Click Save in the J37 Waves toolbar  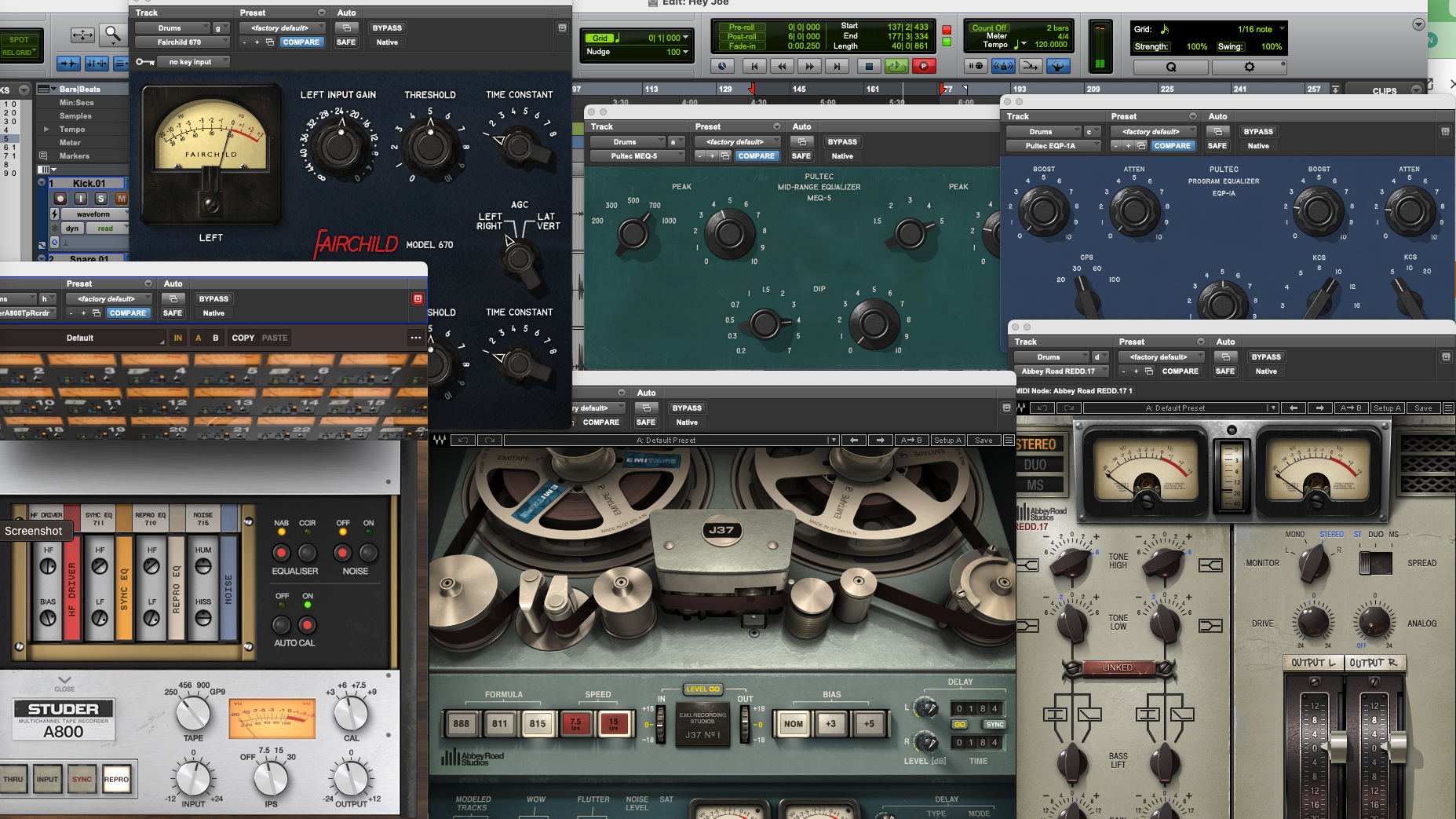(983, 441)
